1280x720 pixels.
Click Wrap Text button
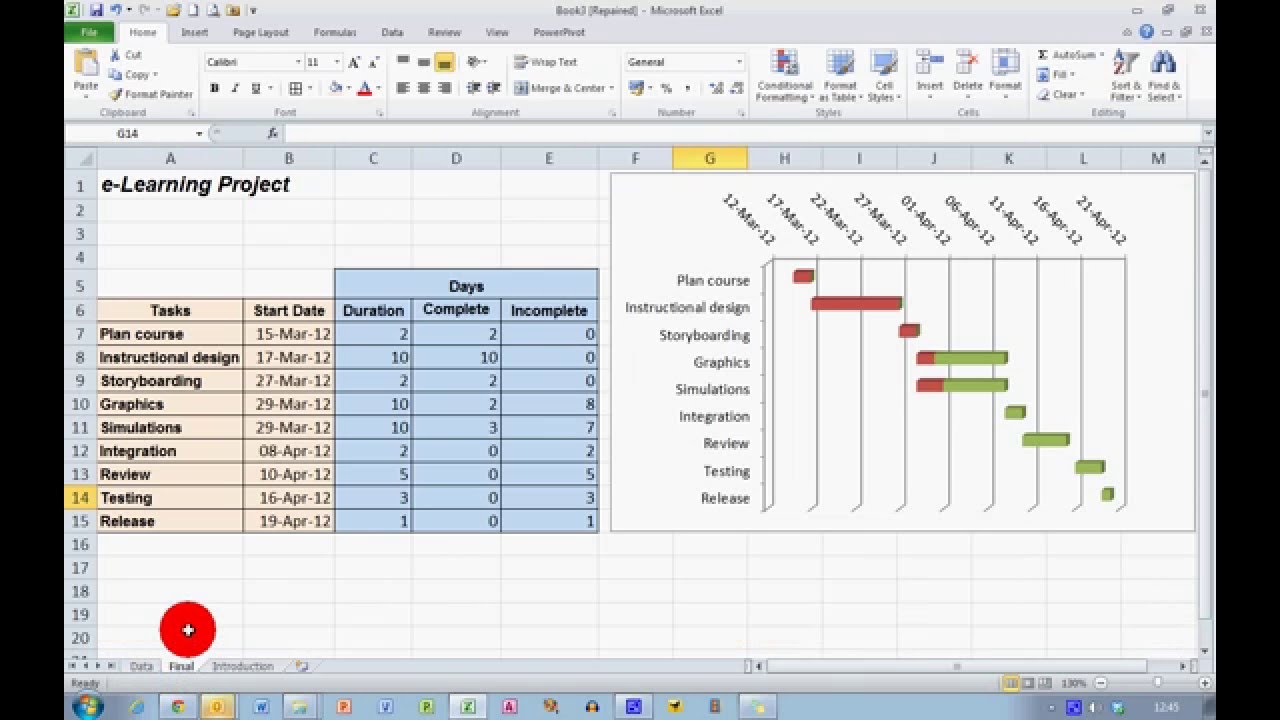tap(546, 62)
